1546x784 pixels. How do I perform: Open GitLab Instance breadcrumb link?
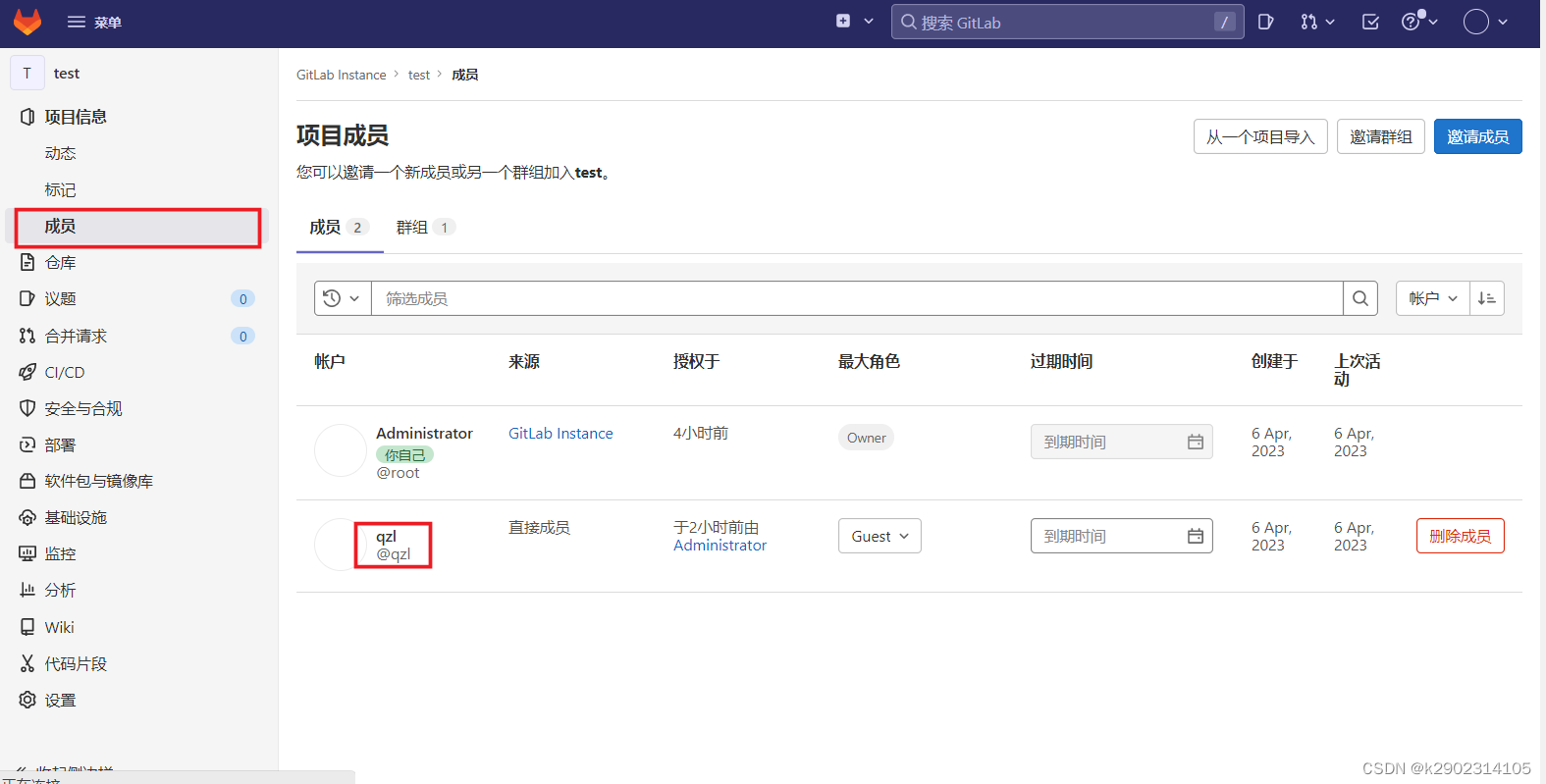coord(342,75)
